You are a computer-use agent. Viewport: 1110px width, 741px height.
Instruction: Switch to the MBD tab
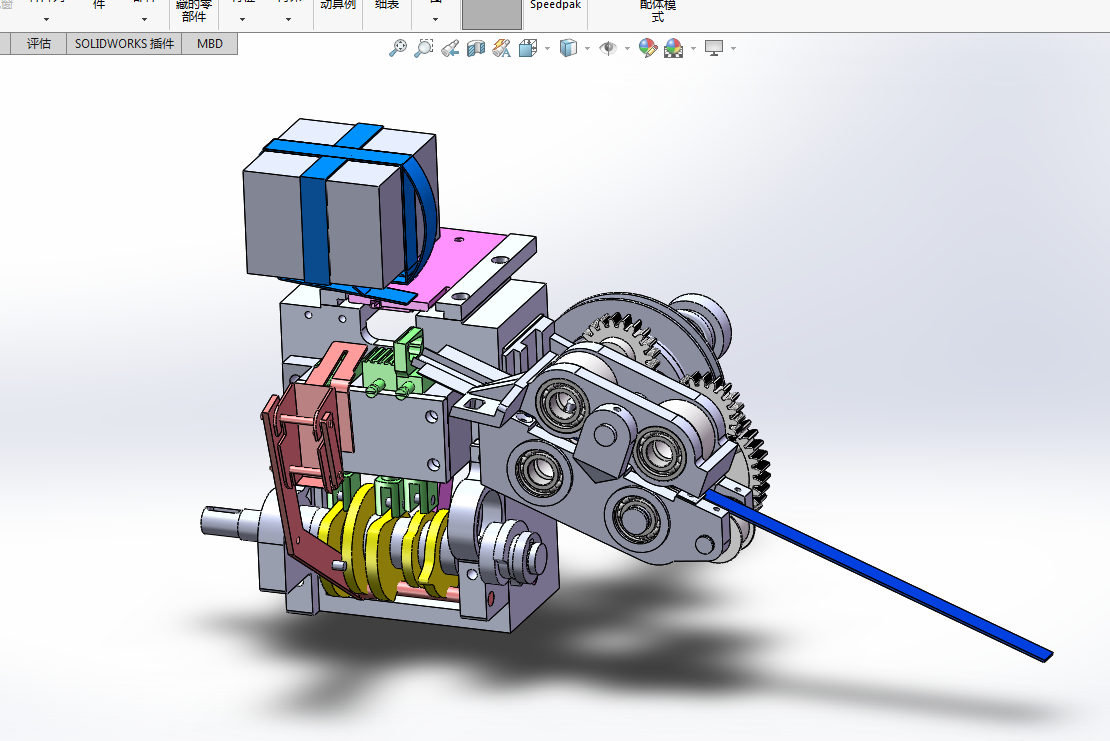coord(210,44)
